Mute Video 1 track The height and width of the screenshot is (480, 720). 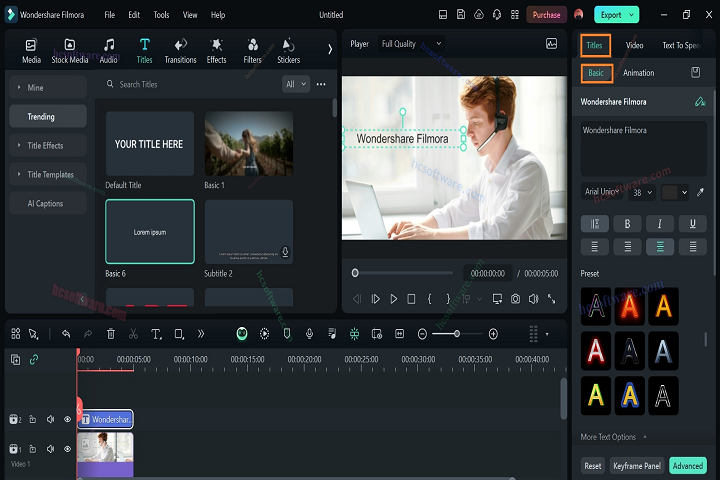51,449
